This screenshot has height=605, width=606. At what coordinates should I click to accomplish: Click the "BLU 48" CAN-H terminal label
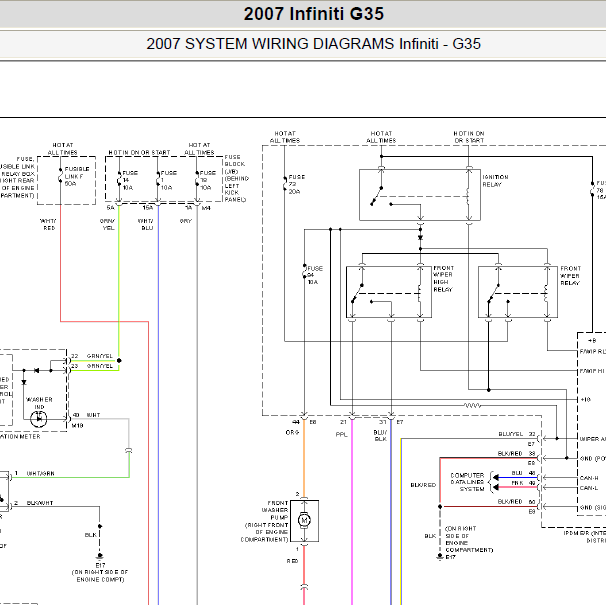click(524, 473)
